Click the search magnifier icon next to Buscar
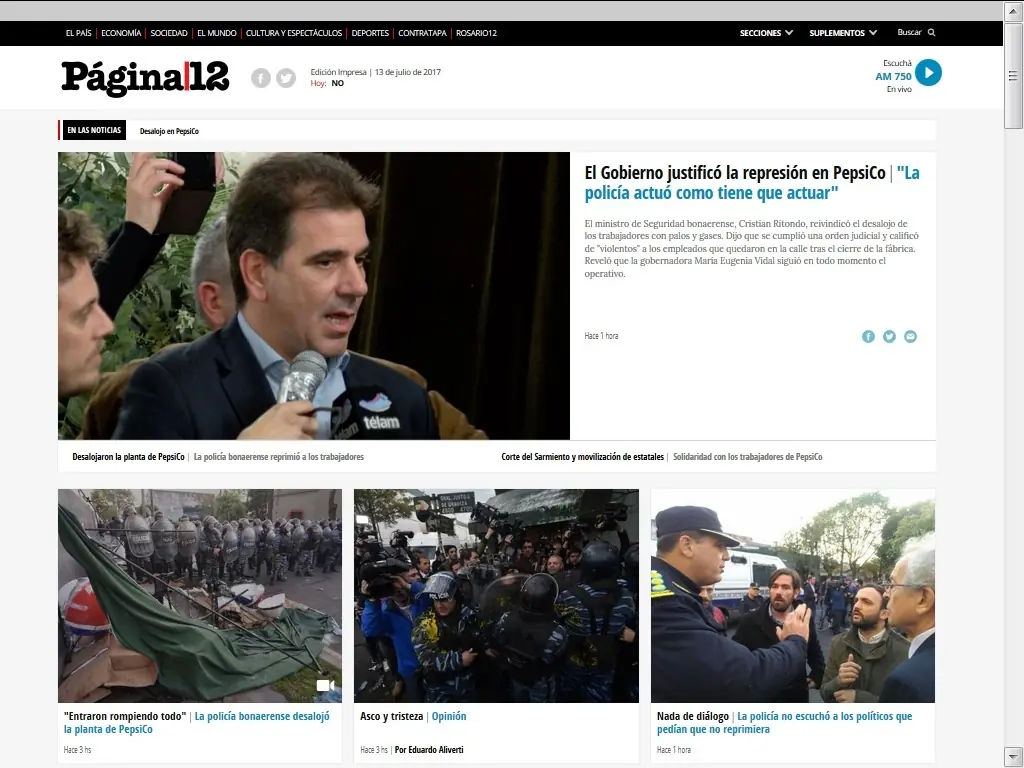The height and width of the screenshot is (768, 1024). click(x=931, y=33)
